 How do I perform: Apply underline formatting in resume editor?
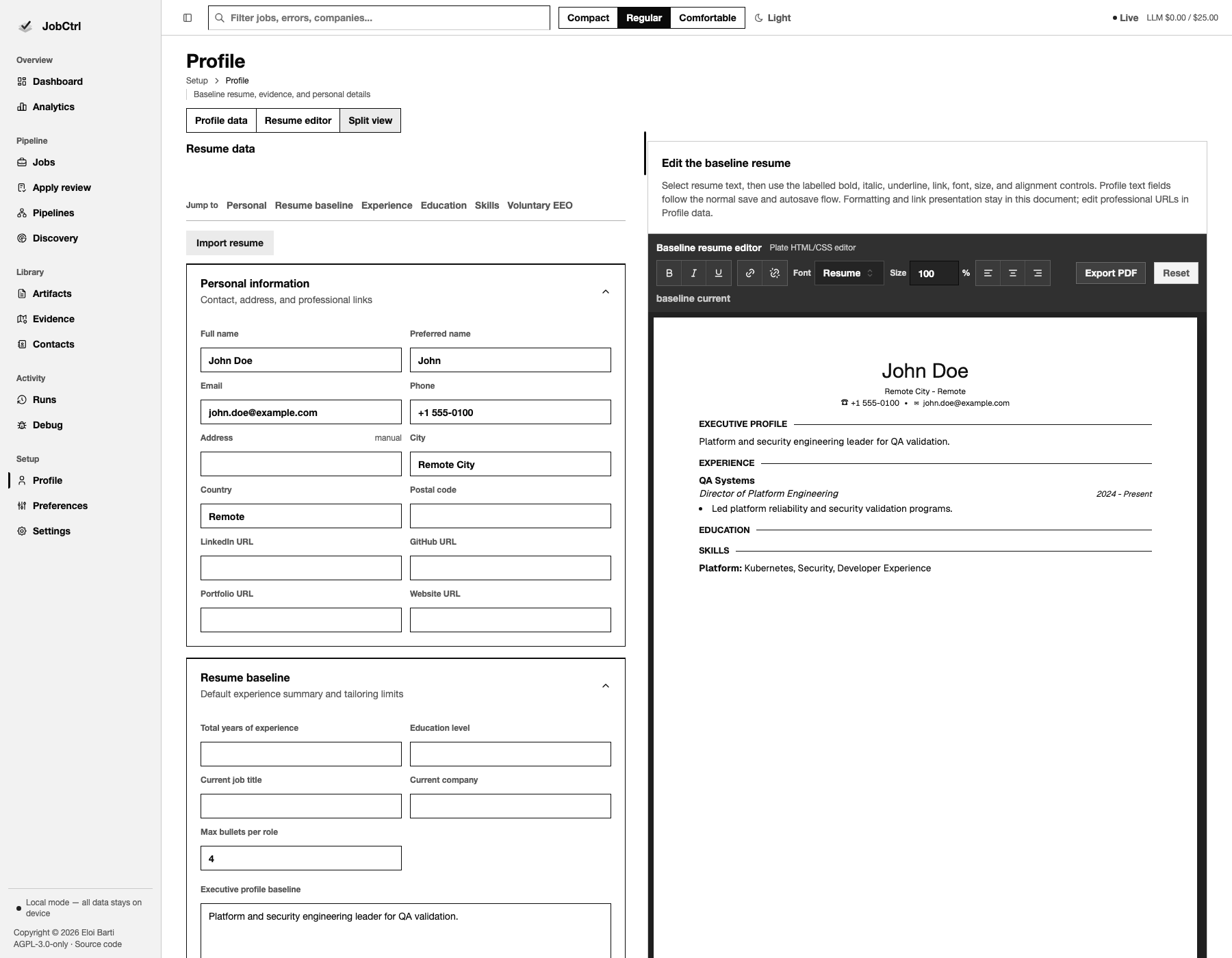719,273
